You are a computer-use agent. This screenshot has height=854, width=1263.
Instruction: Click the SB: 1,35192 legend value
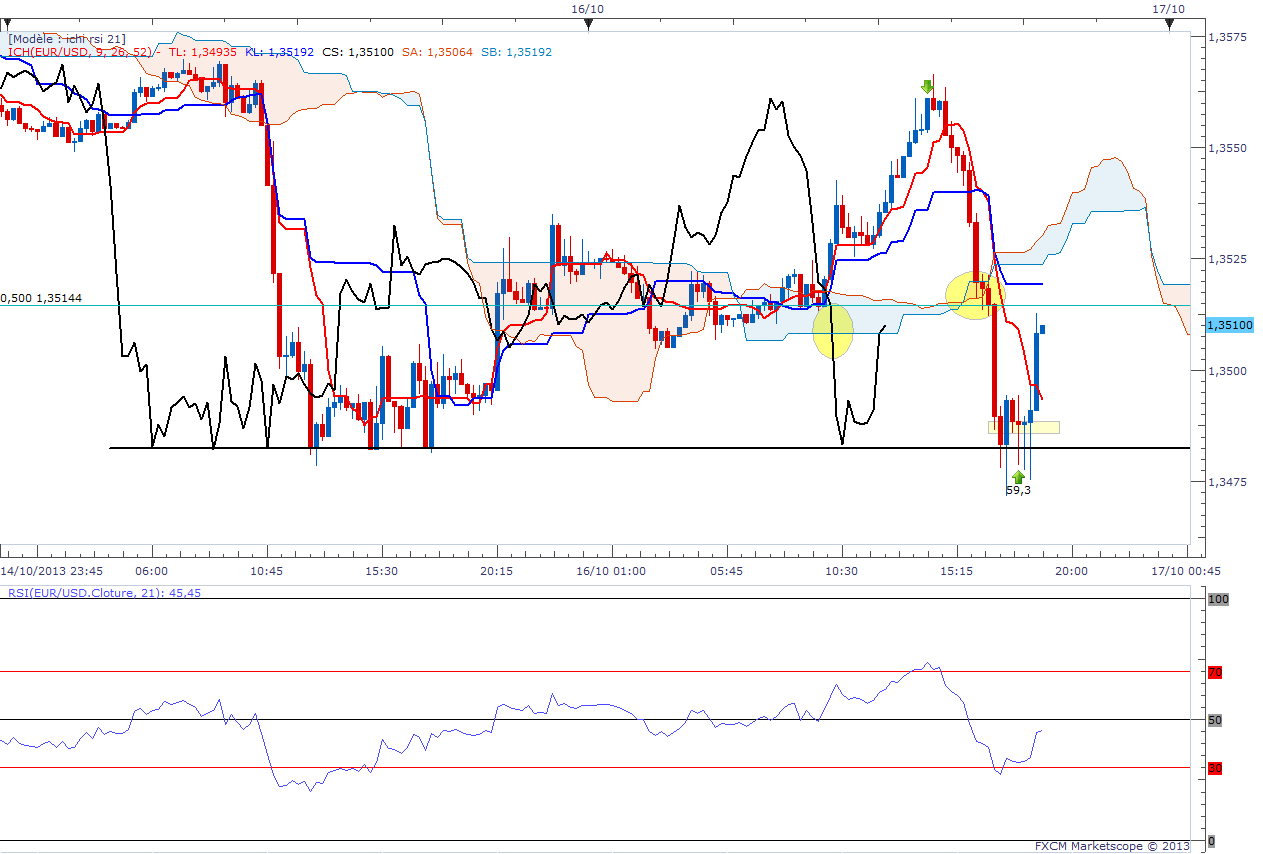(x=516, y=52)
